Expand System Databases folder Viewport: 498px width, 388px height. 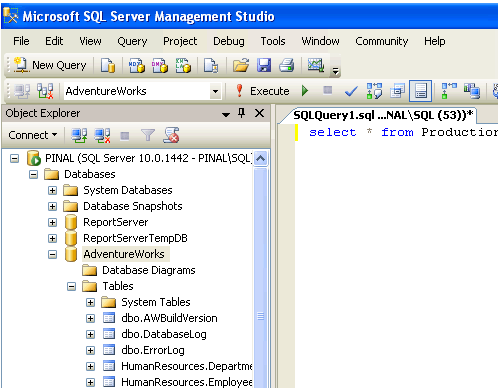point(52,190)
